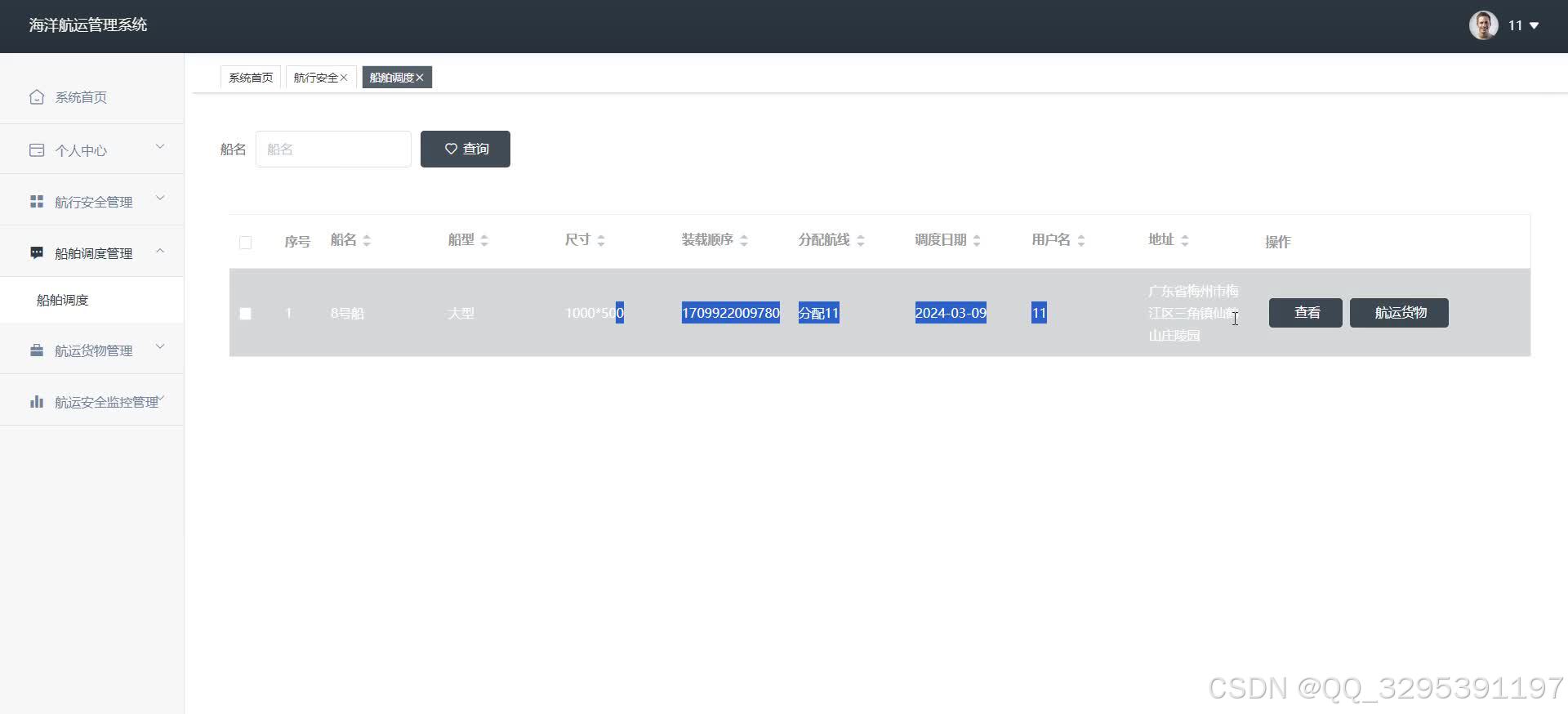Select the 船舶调度 tab
1568x714 pixels.
pyautogui.click(x=391, y=78)
